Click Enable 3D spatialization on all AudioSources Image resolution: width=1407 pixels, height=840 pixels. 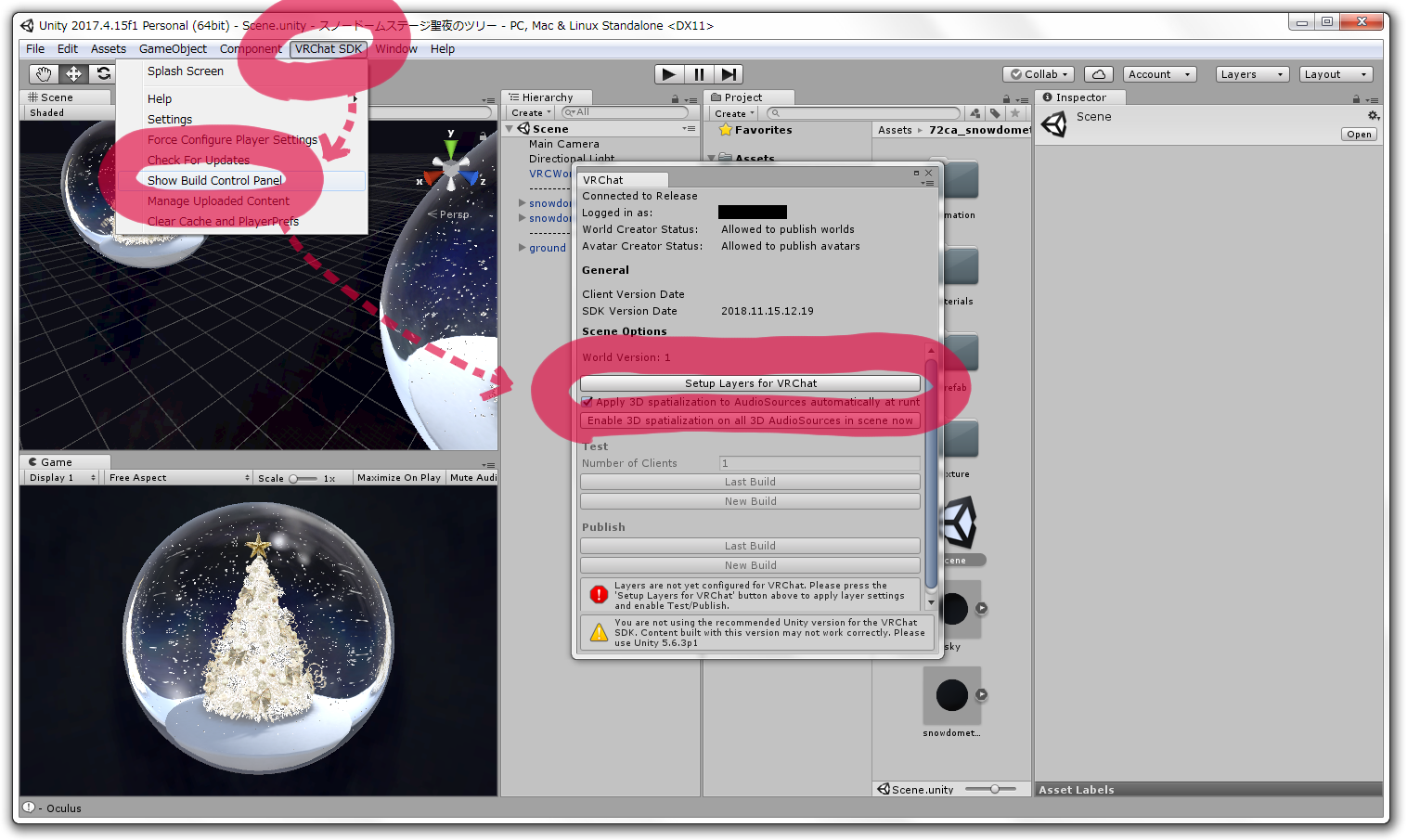750,420
